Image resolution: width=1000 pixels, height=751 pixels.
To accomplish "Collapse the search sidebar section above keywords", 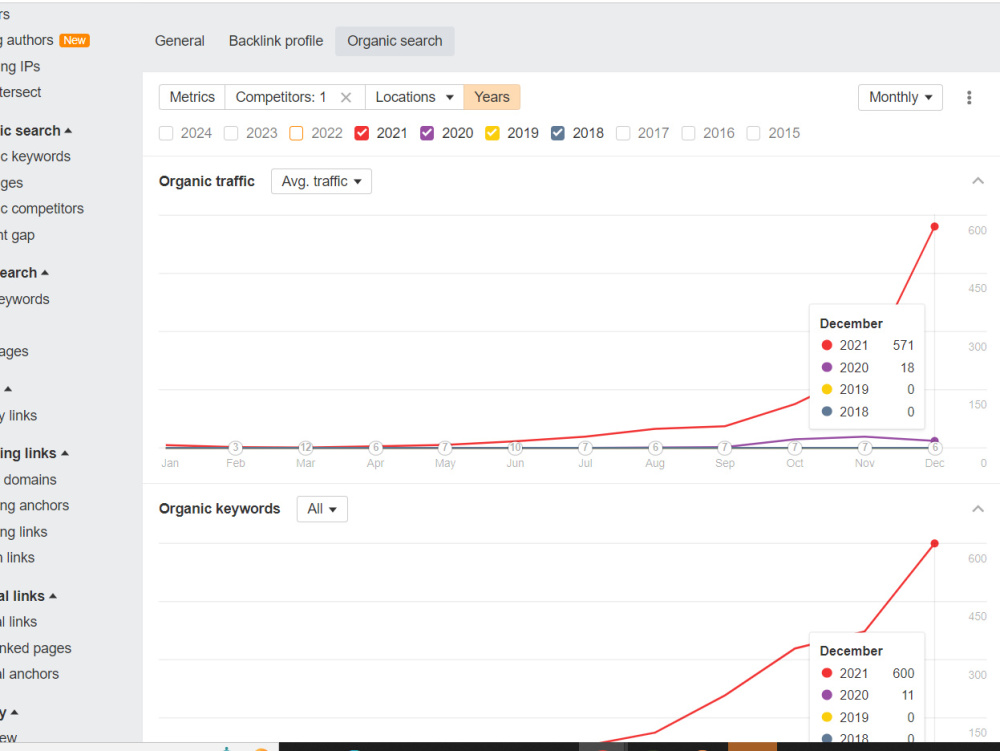I will [36, 131].
